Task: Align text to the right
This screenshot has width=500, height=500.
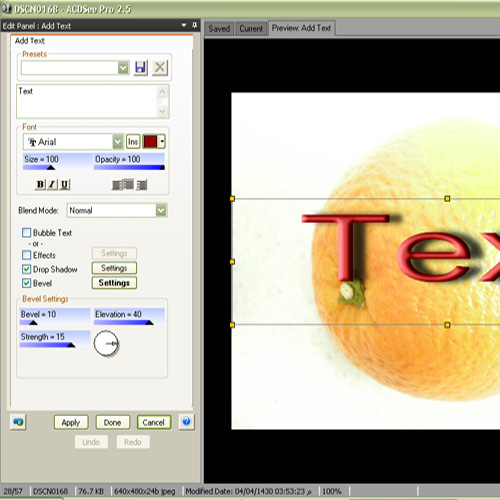Action: (142, 185)
